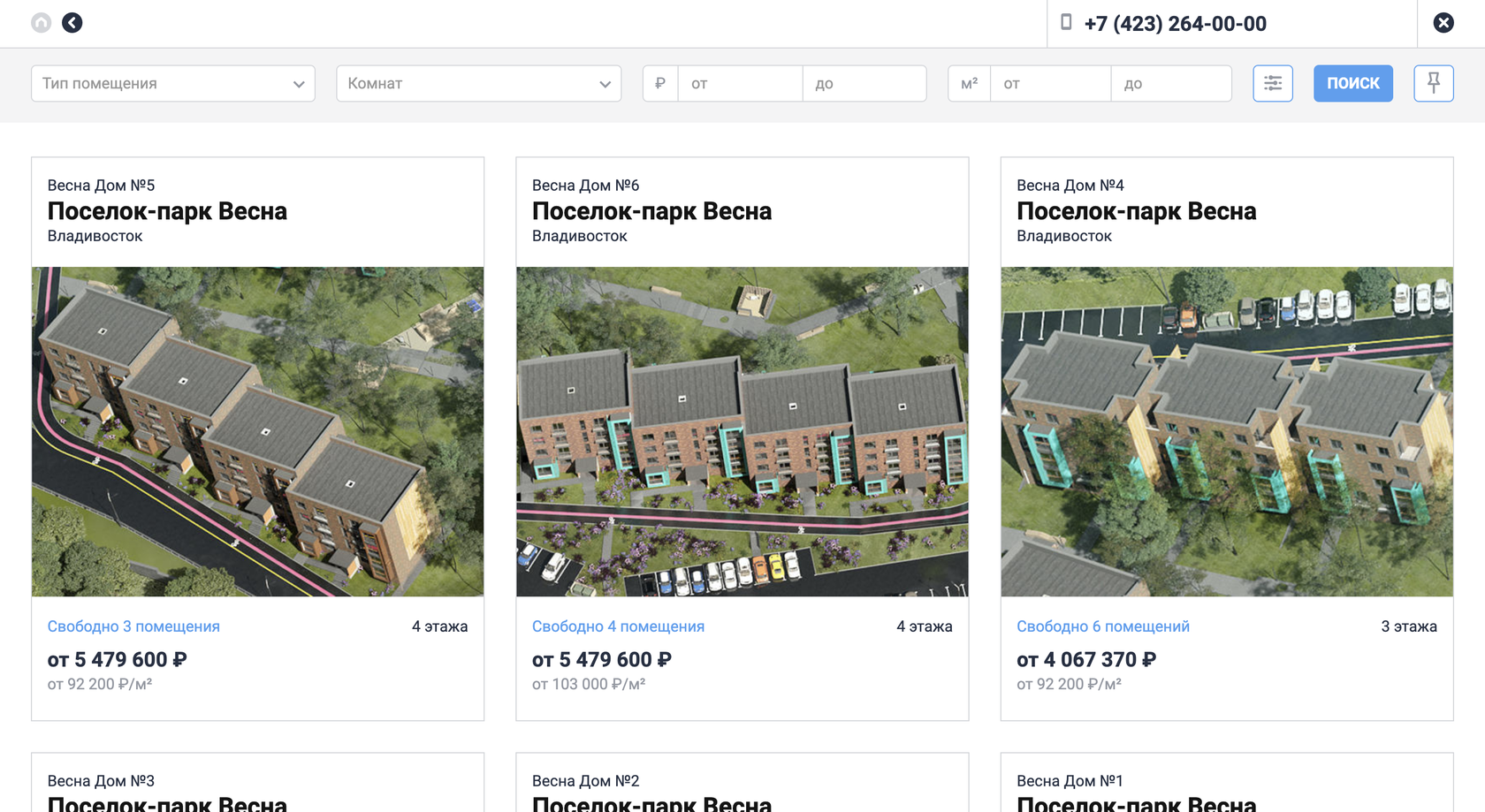Open the Тип помещения dropdown
The image size is (1485, 812).
click(173, 83)
